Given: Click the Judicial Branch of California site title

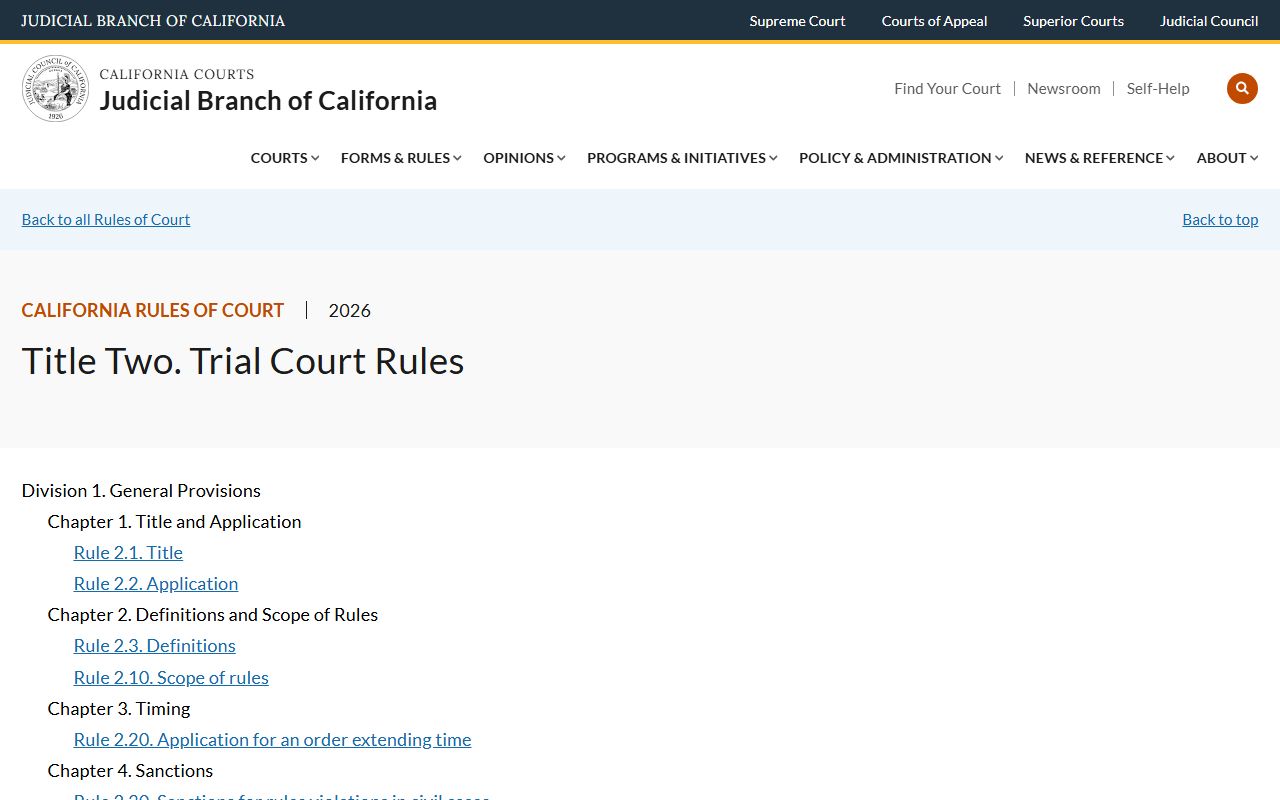Looking at the screenshot, I should click(268, 101).
